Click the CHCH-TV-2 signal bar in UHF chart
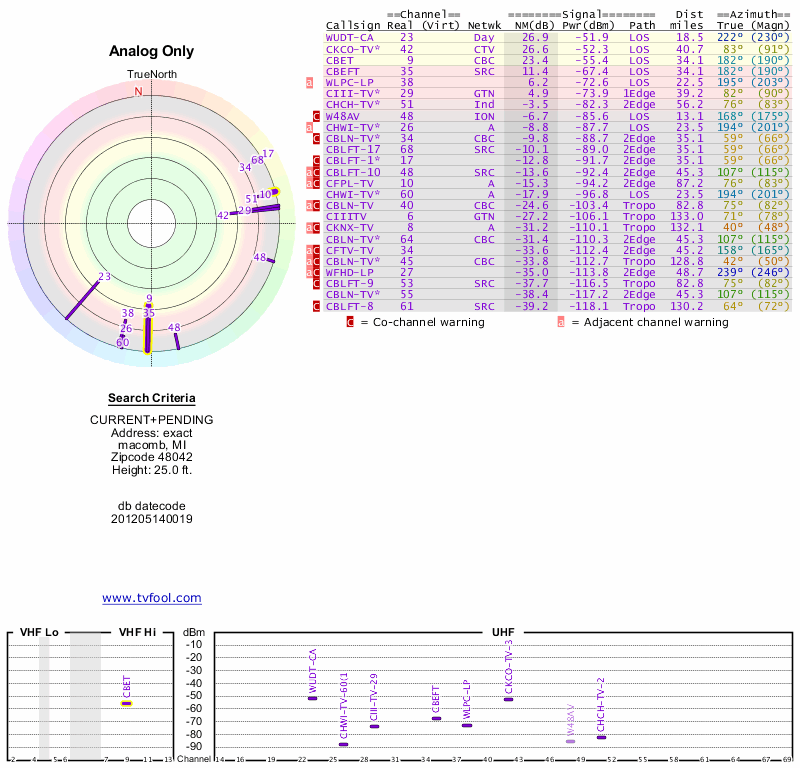 click(602, 737)
